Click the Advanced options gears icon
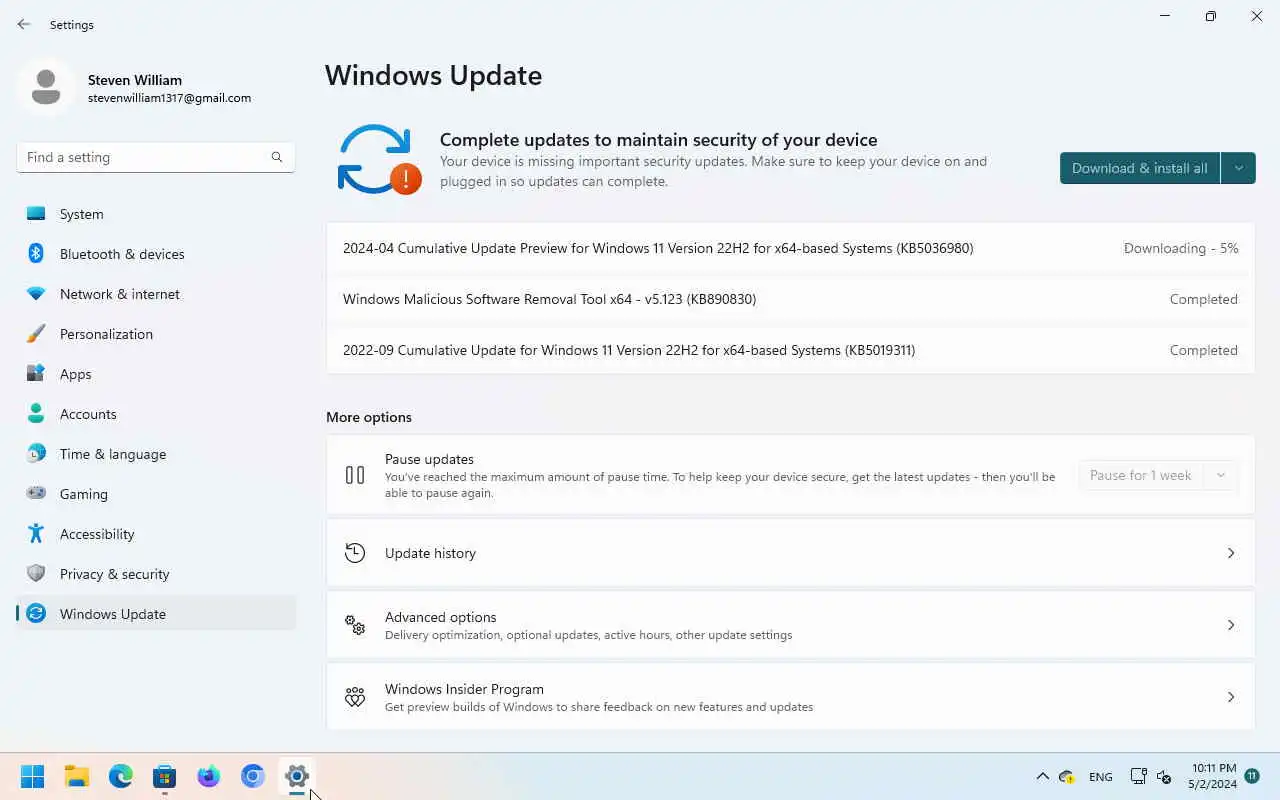Image resolution: width=1280 pixels, height=800 pixels. (355, 625)
